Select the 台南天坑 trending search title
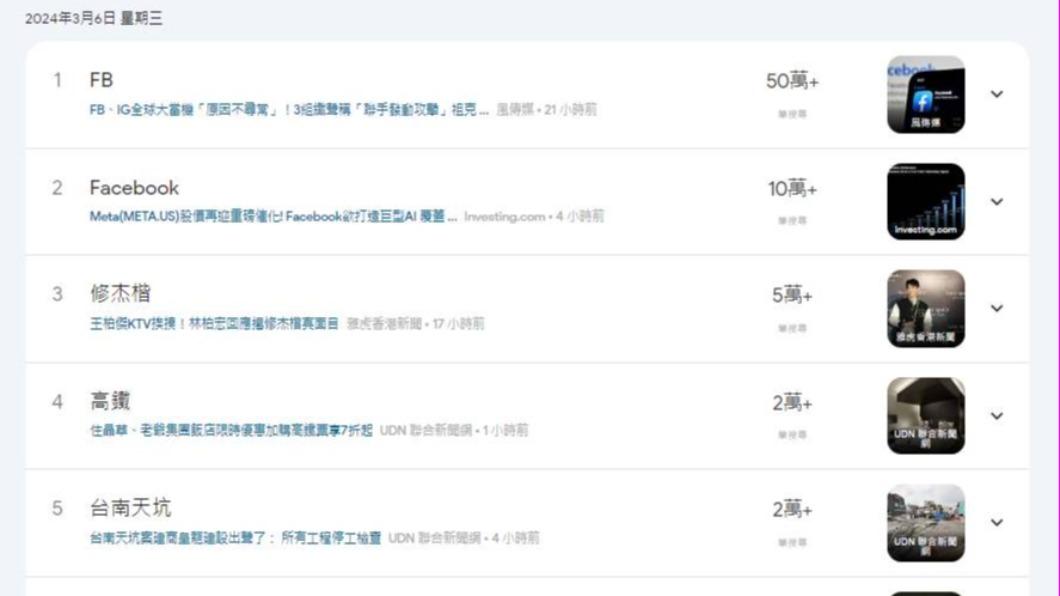1060x596 pixels. [130, 507]
